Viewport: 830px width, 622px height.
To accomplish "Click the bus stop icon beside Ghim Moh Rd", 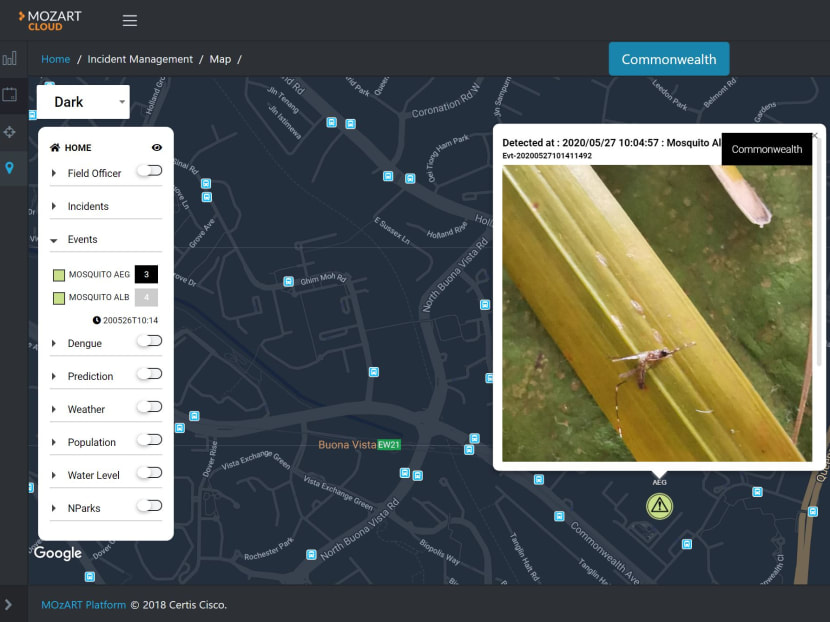I will pos(288,281).
